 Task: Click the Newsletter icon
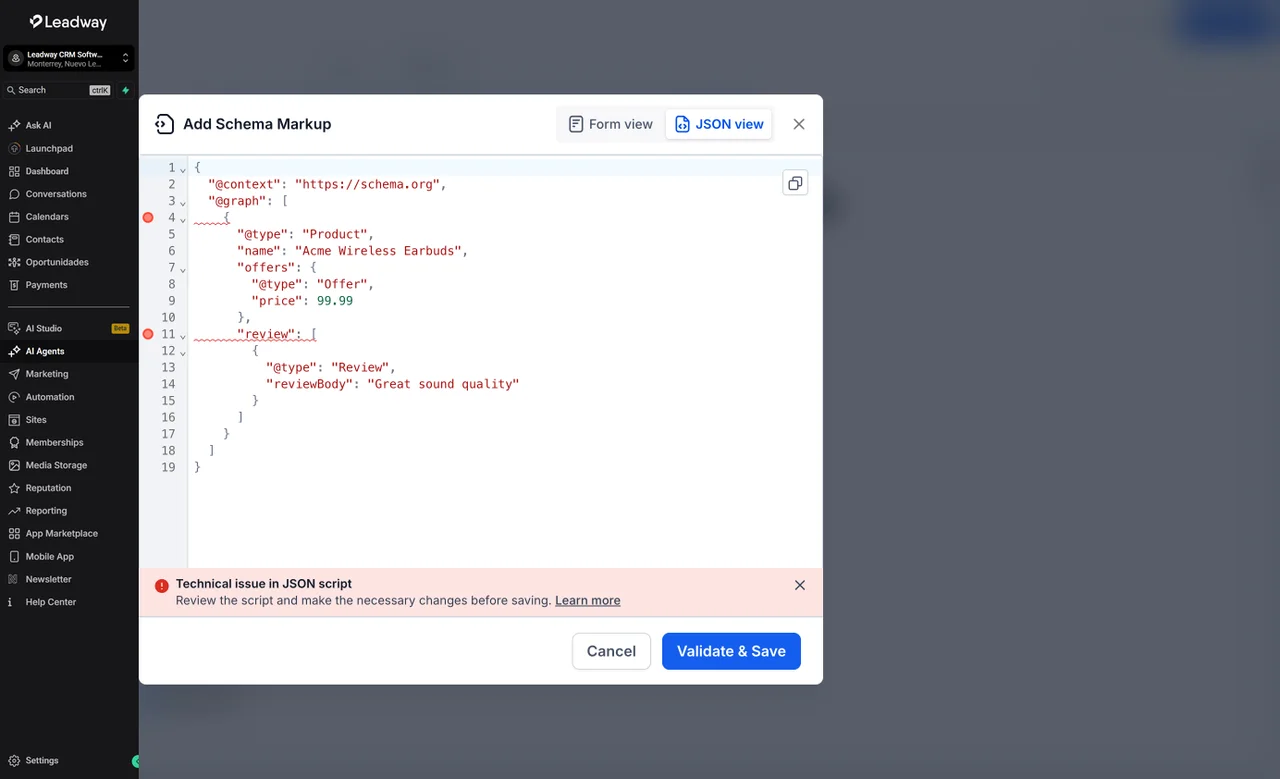coord(14,579)
